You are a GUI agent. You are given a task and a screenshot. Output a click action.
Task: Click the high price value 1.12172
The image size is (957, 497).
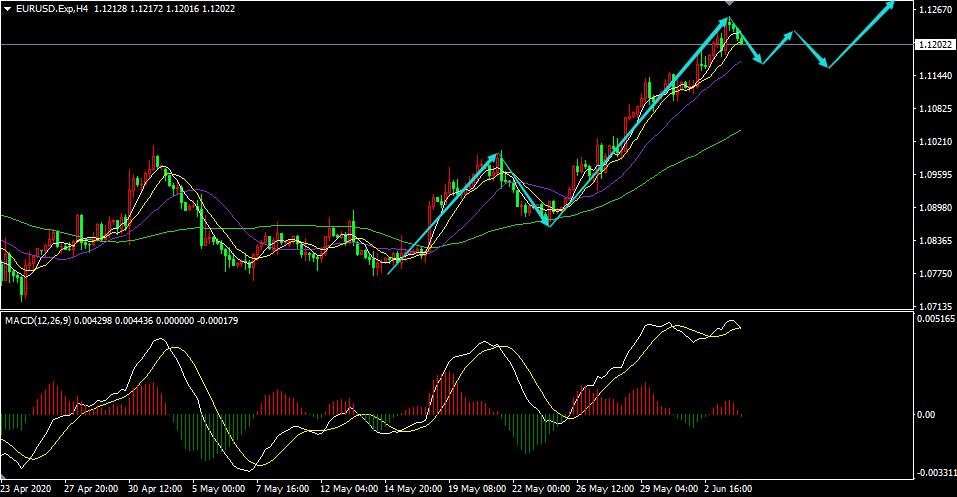pyautogui.click(x=146, y=9)
